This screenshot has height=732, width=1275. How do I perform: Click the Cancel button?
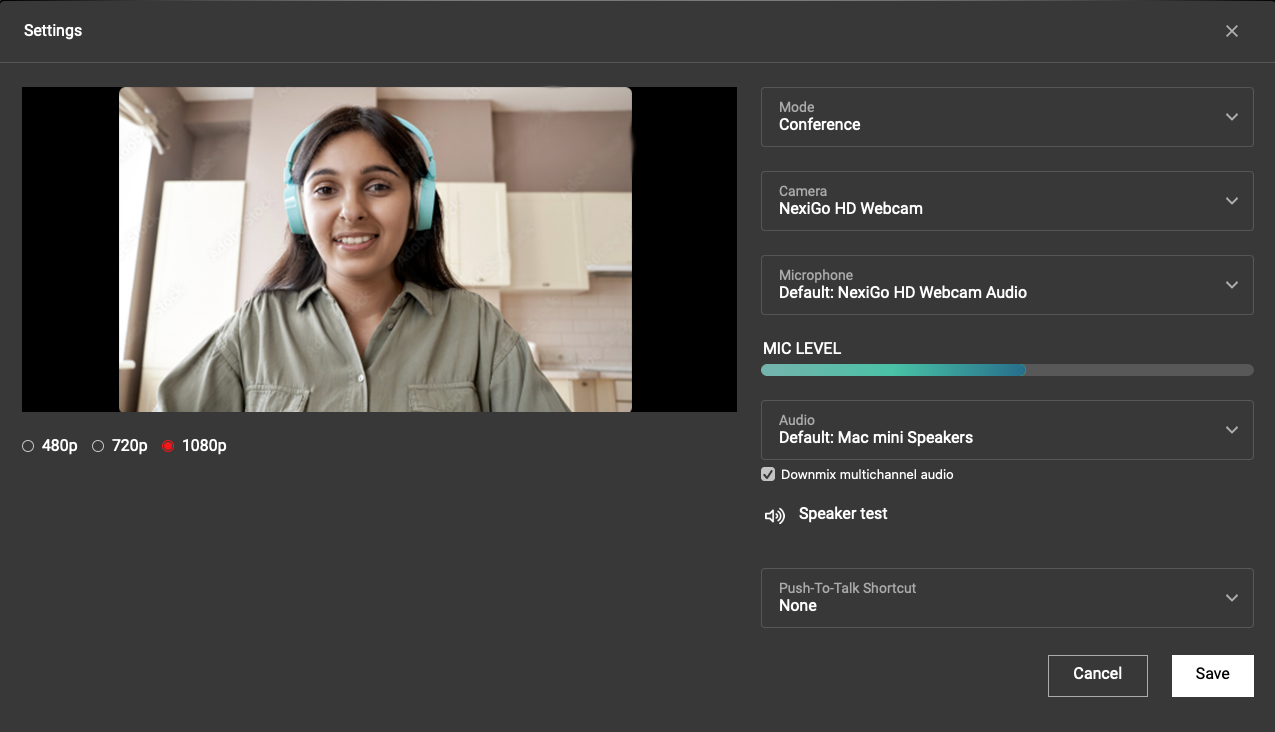pos(1097,675)
